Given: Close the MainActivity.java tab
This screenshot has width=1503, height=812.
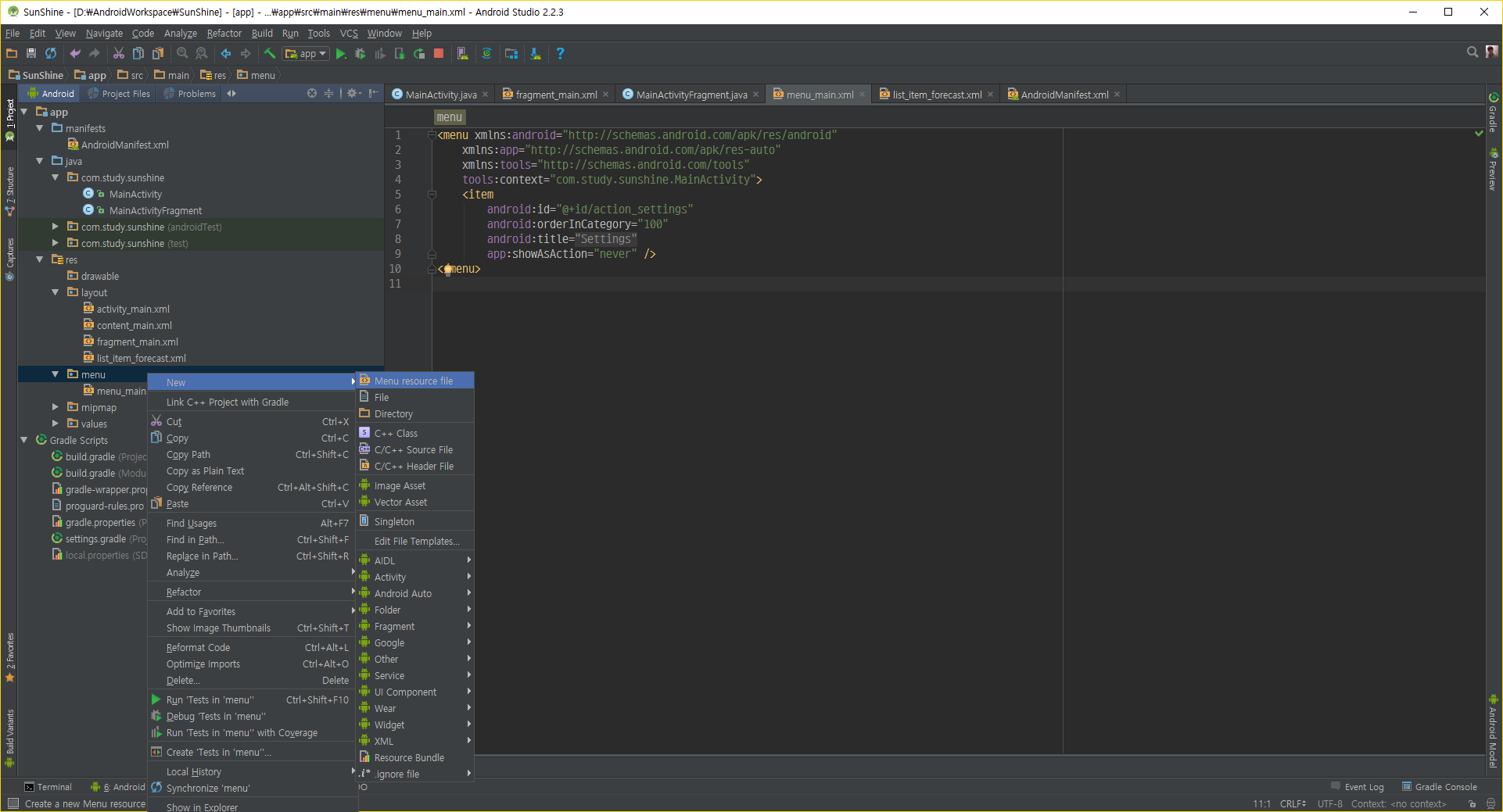Looking at the screenshot, I should pos(485,95).
